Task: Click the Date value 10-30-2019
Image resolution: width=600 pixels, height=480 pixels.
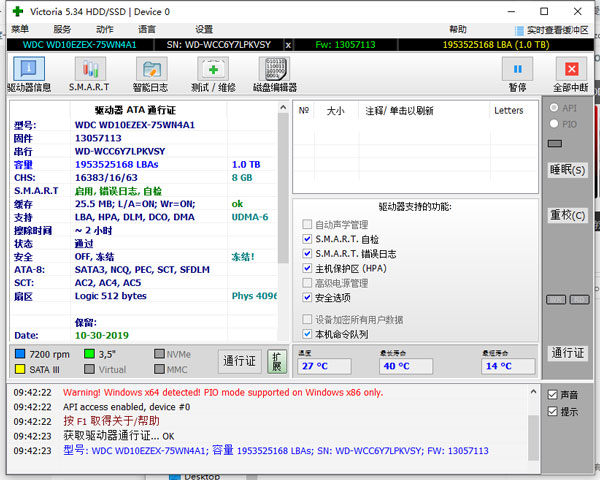Action: (x=102, y=335)
